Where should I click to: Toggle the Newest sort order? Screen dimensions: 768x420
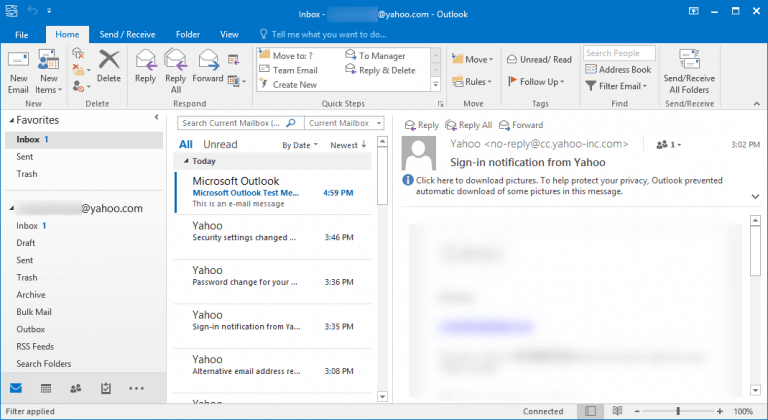point(348,145)
